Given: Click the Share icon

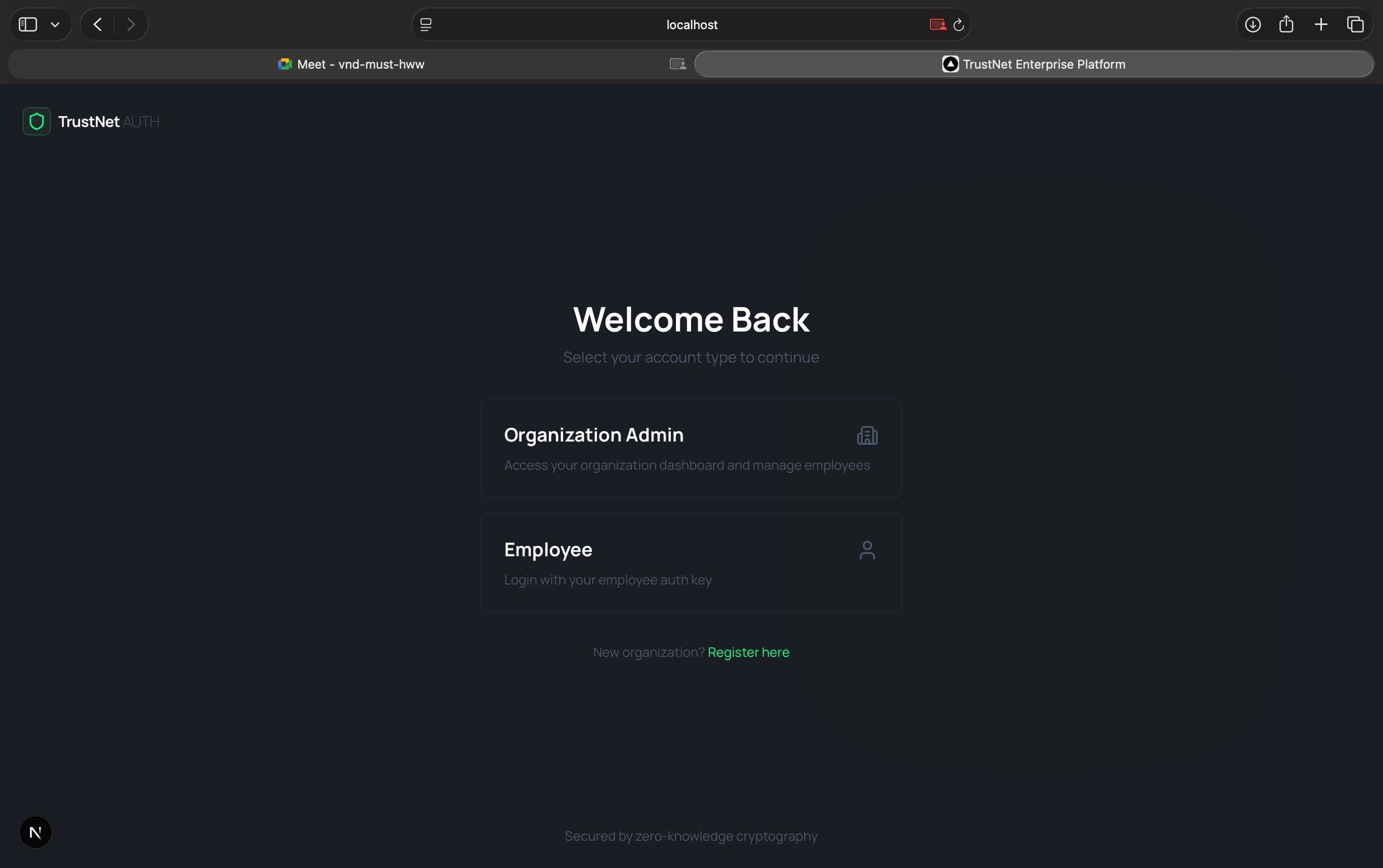Looking at the screenshot, I should click(x=1287, y=24).
